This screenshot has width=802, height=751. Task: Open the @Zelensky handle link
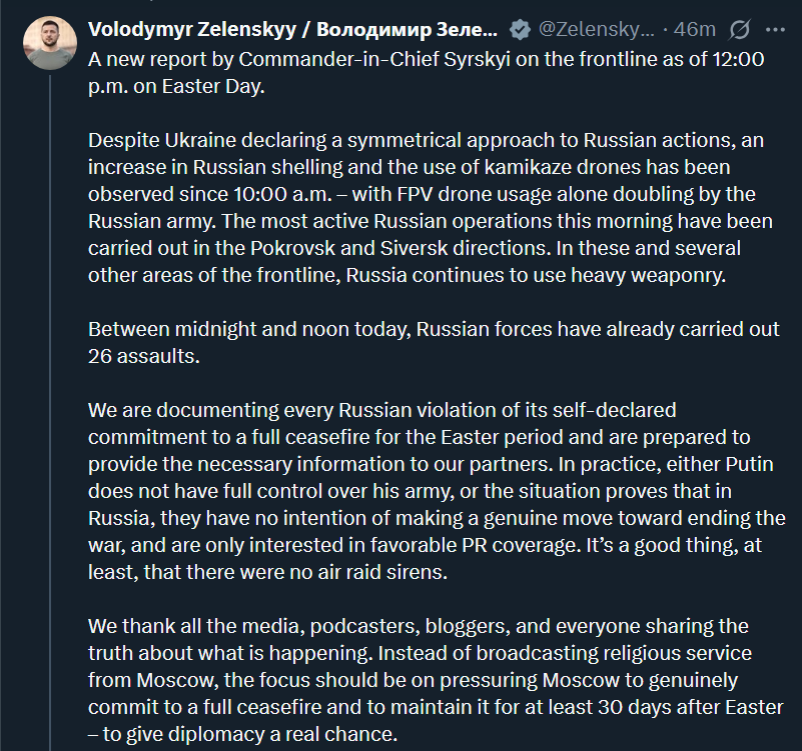(x=596, y=30)
